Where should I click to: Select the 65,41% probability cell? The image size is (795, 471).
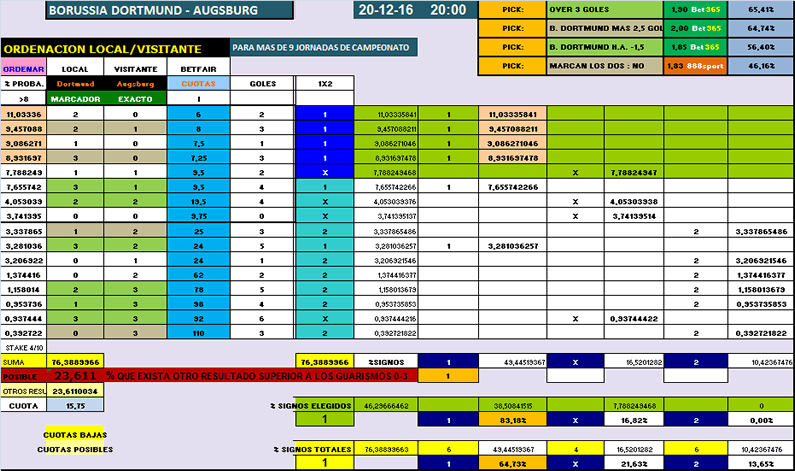click(x=761, y=10)
